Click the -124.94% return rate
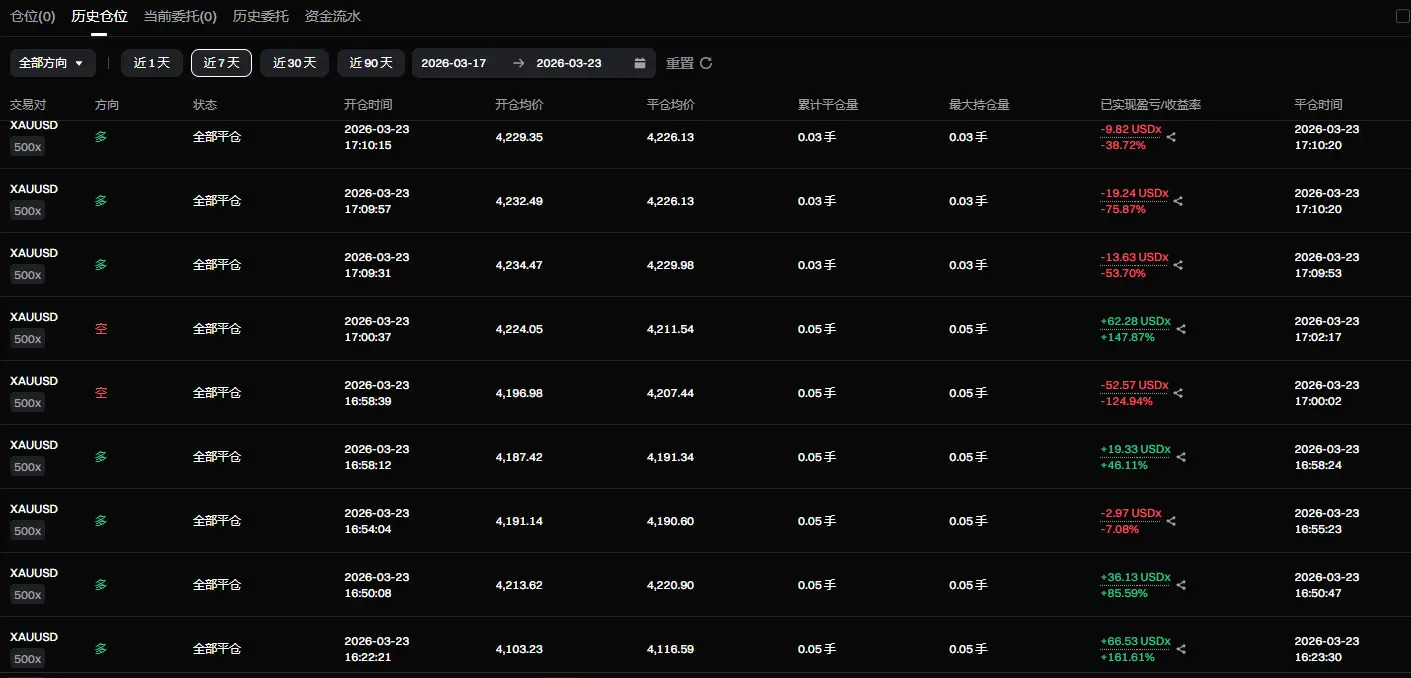Image resolution: width=1411 pixels, height=678 pixels. tap(1126, 401)
